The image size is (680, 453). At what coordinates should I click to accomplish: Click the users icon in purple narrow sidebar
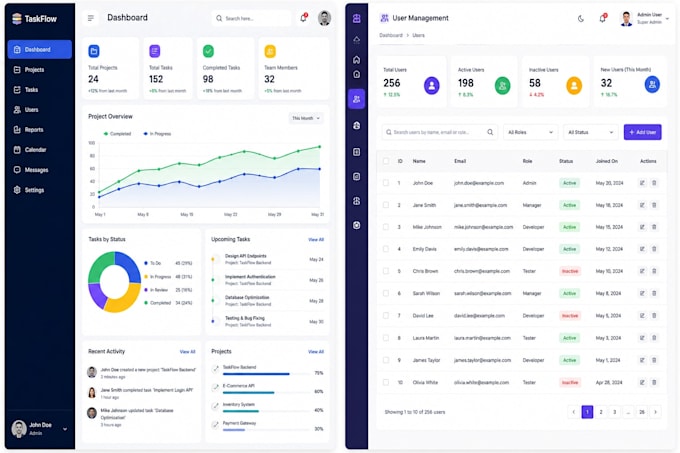point(356,99)
